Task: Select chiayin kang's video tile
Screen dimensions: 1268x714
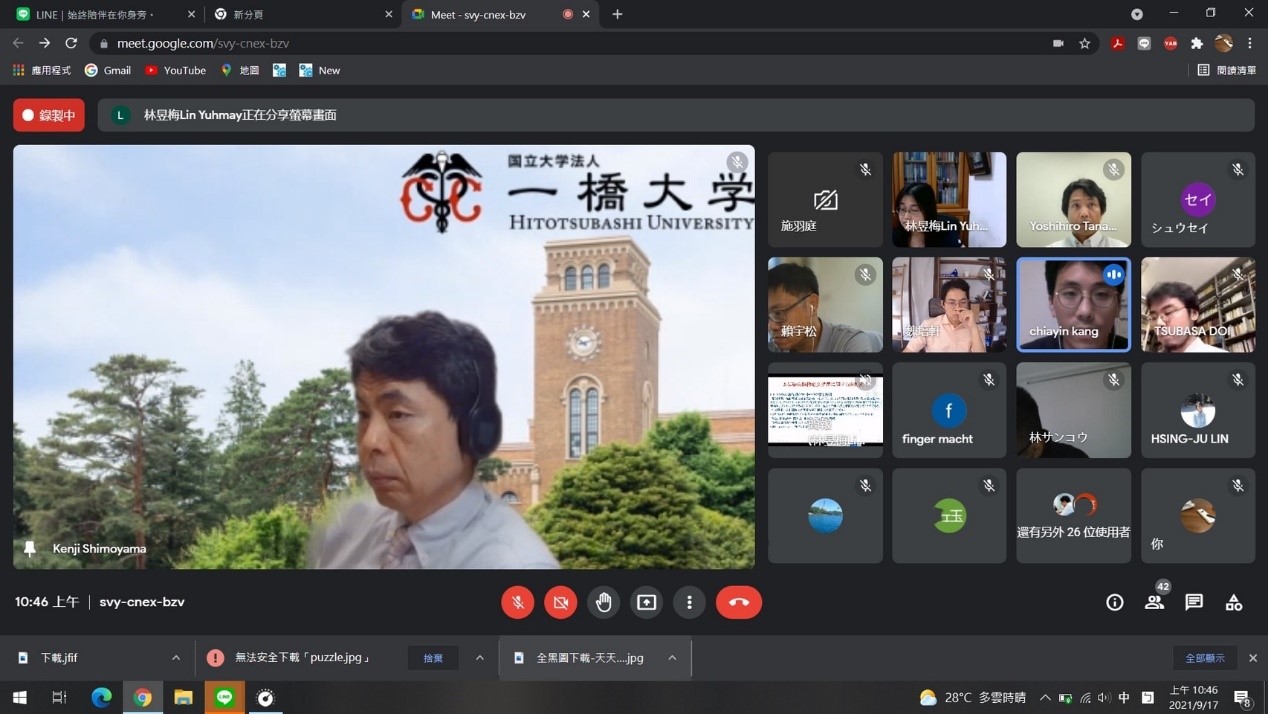Action: 1073,305
